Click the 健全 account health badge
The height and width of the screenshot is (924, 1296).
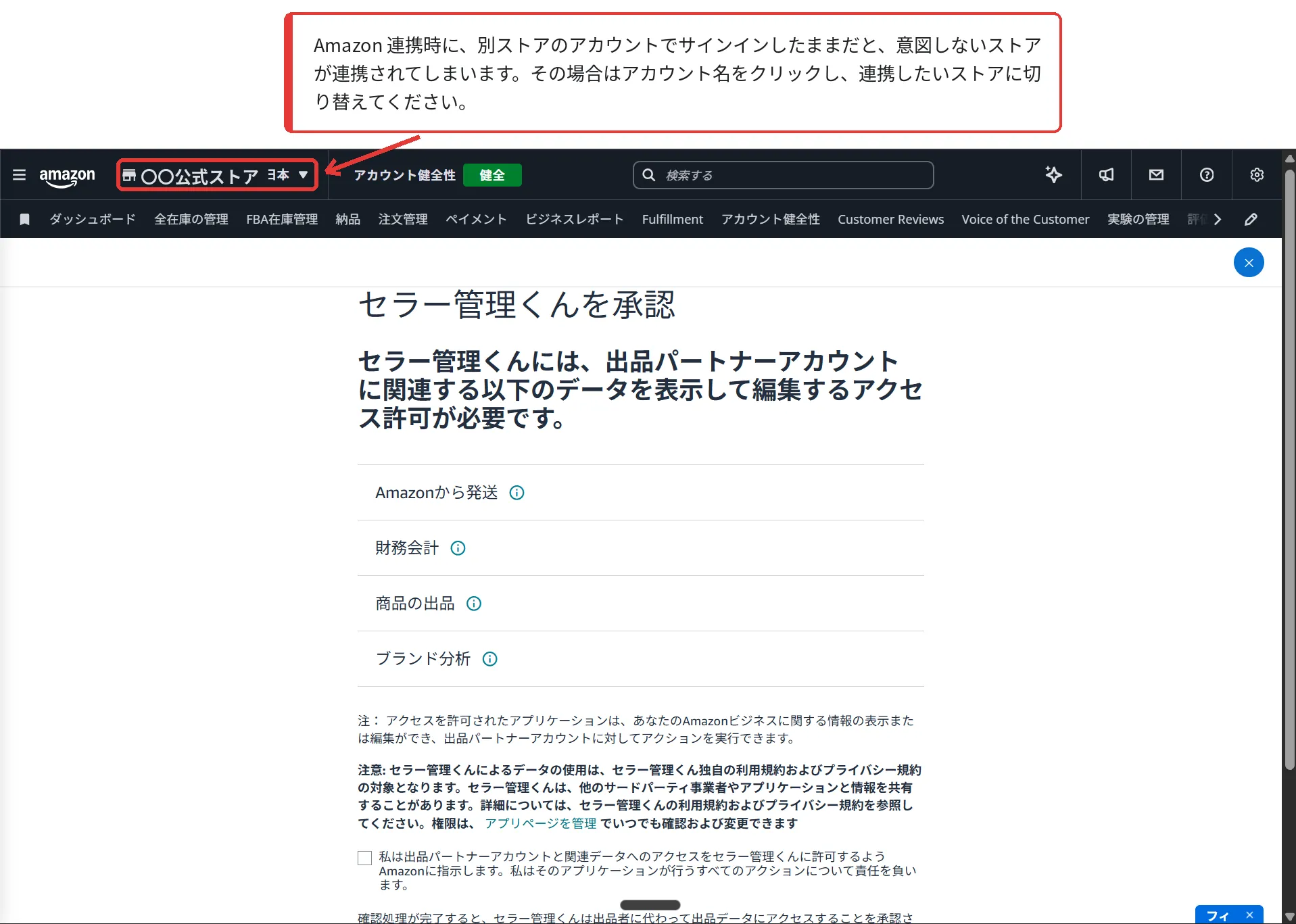click(492, 175)
